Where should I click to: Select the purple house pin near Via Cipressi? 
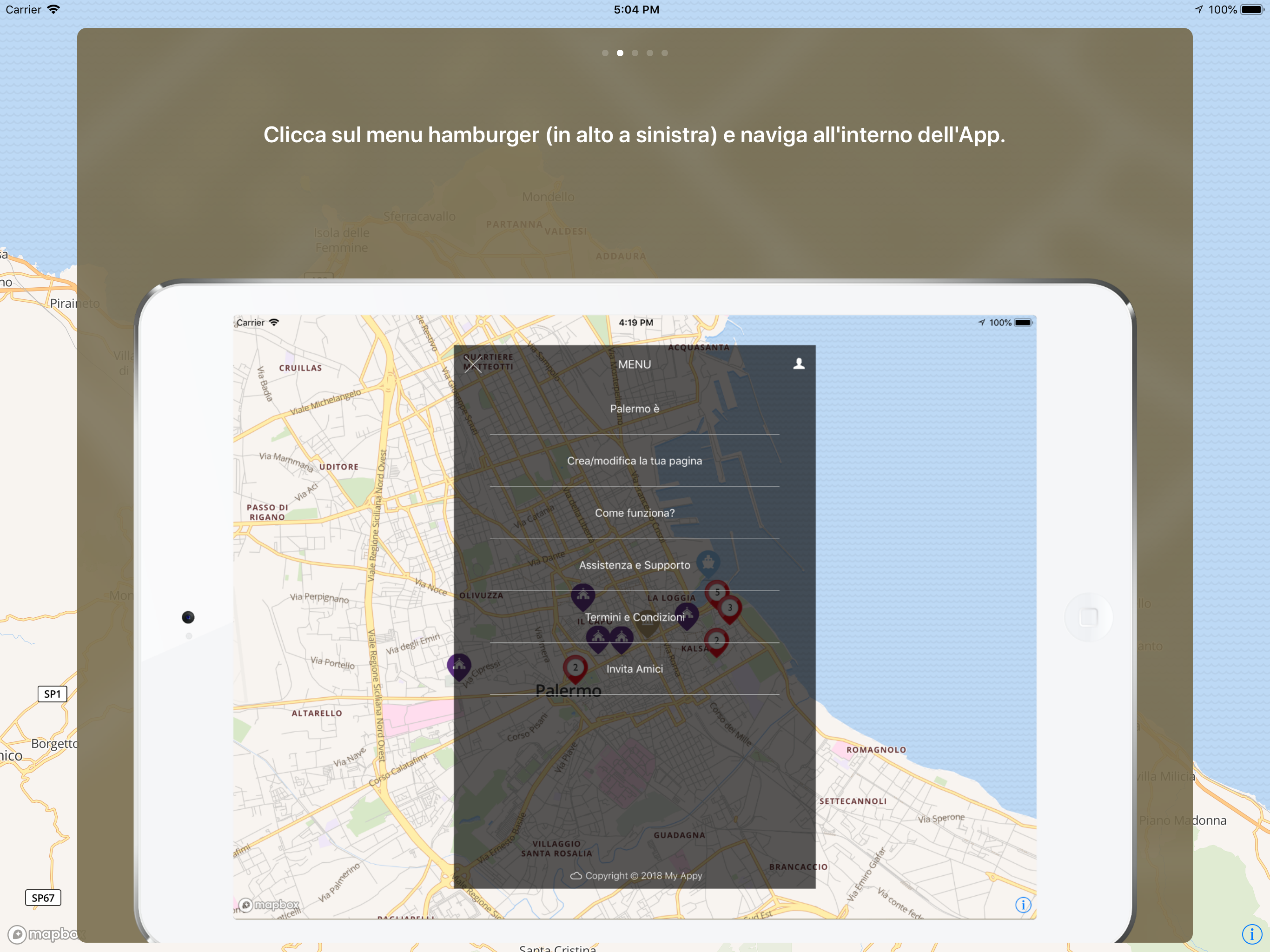(459, 667)
